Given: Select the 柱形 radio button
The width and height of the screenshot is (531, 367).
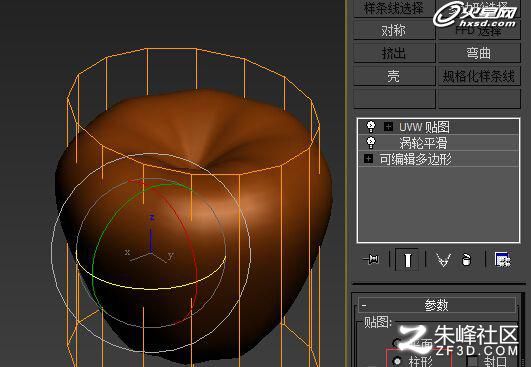Looking at the screenshot, I should 397,361.
